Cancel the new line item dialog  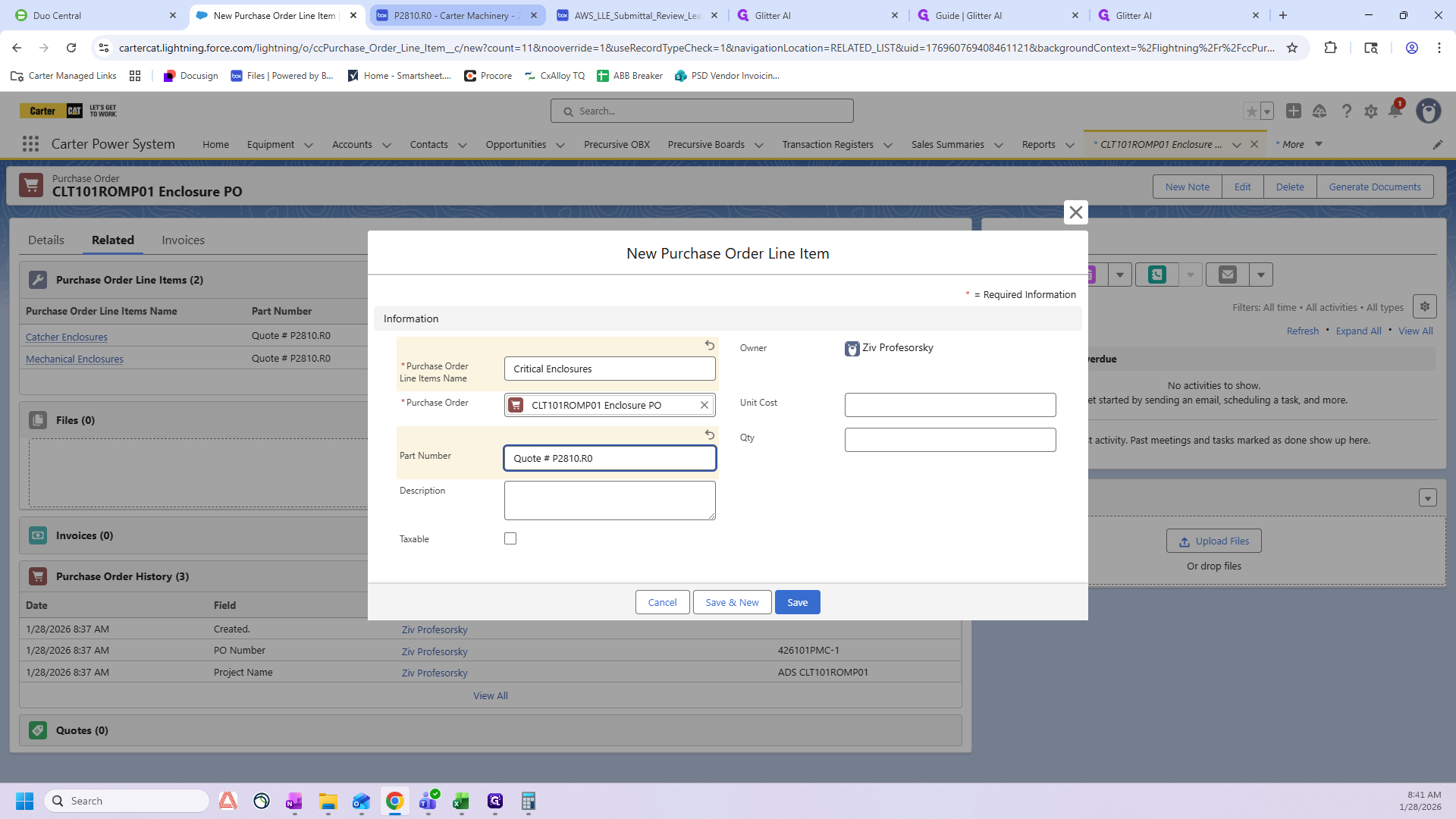[x=662, y=602]
